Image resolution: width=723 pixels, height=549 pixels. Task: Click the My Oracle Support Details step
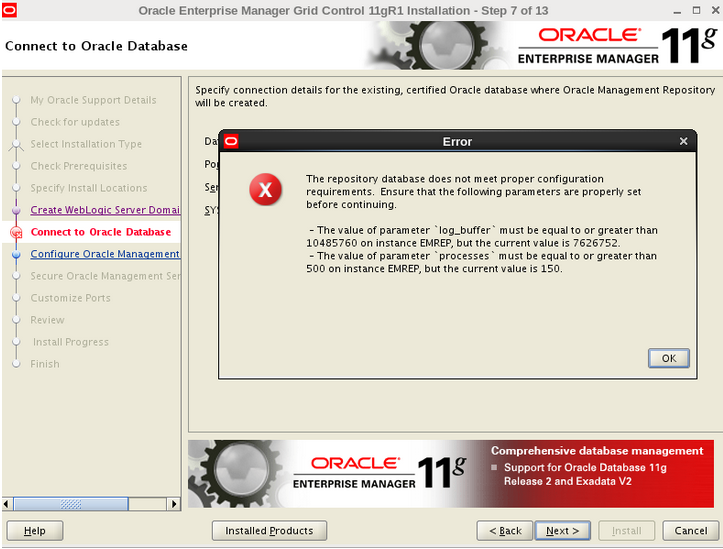click(93, 100)
